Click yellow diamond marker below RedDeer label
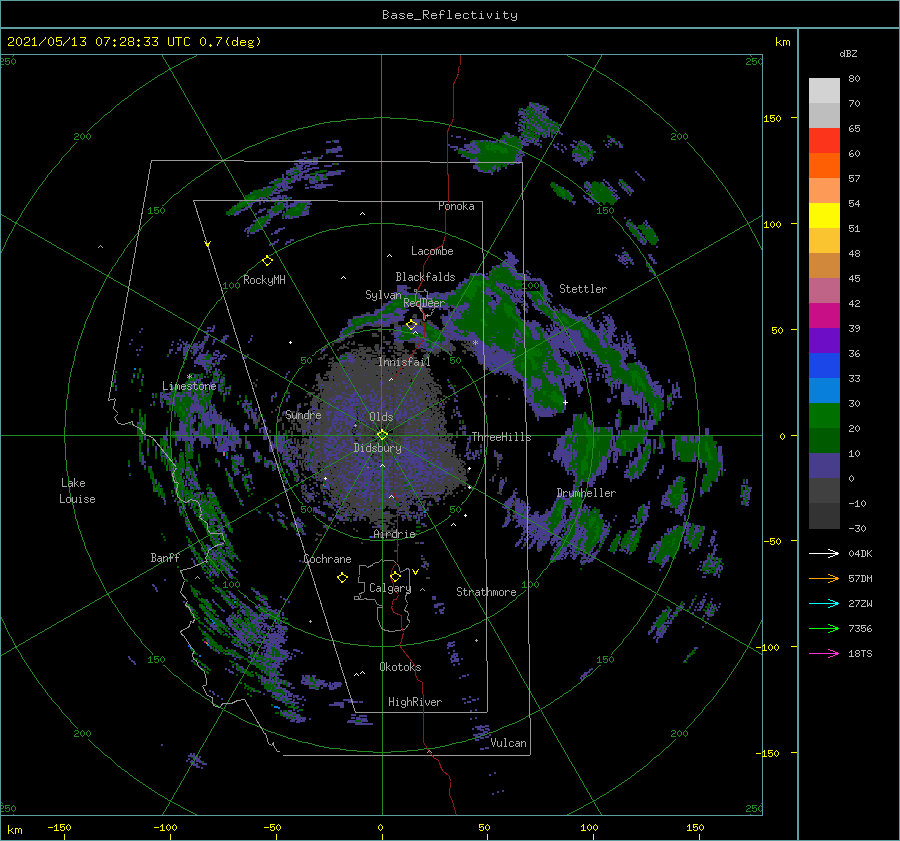This screenshot has width=900, height=841. pos(411,325)
